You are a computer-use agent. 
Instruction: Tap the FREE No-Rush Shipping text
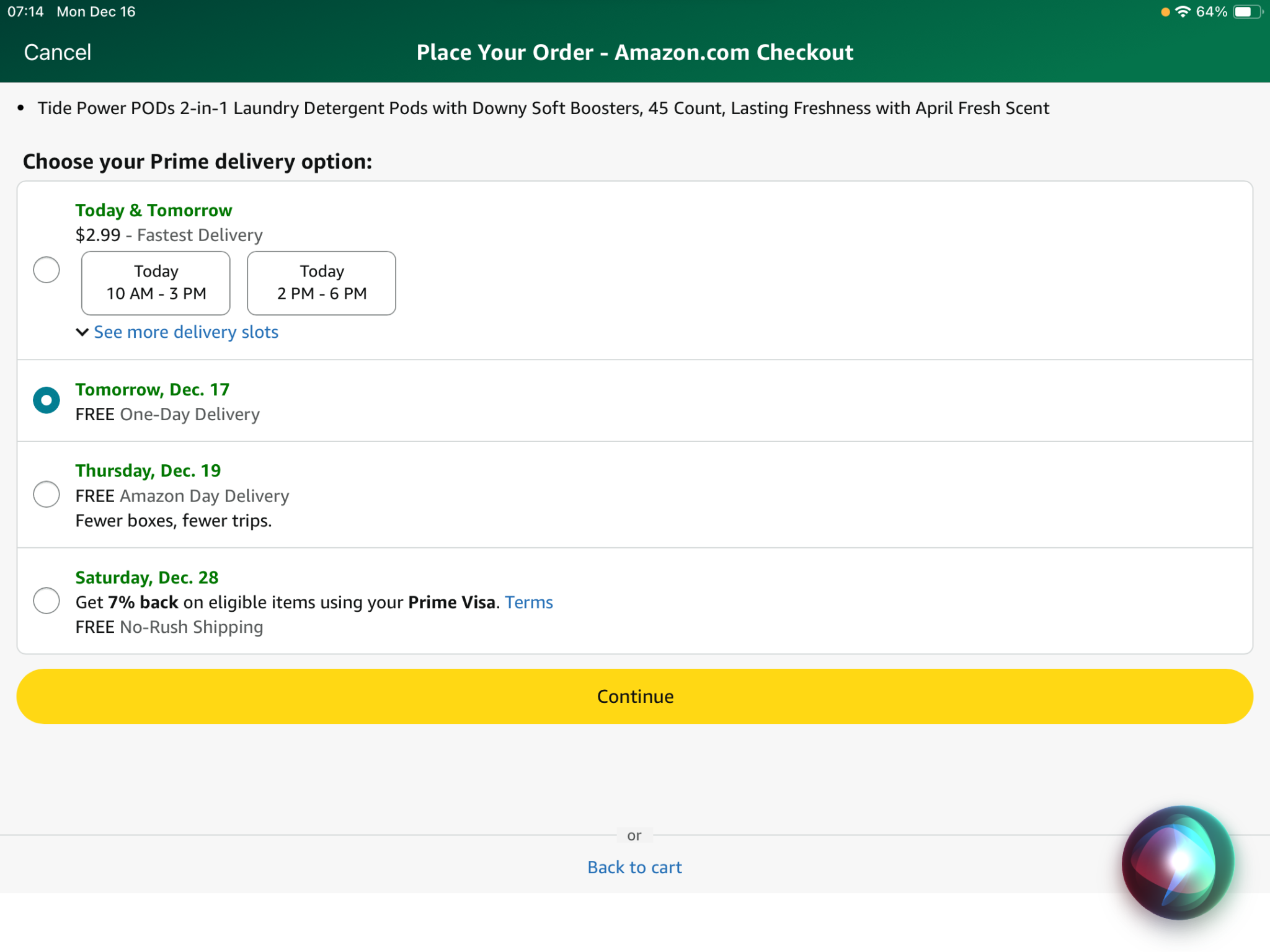pos(169,627)
